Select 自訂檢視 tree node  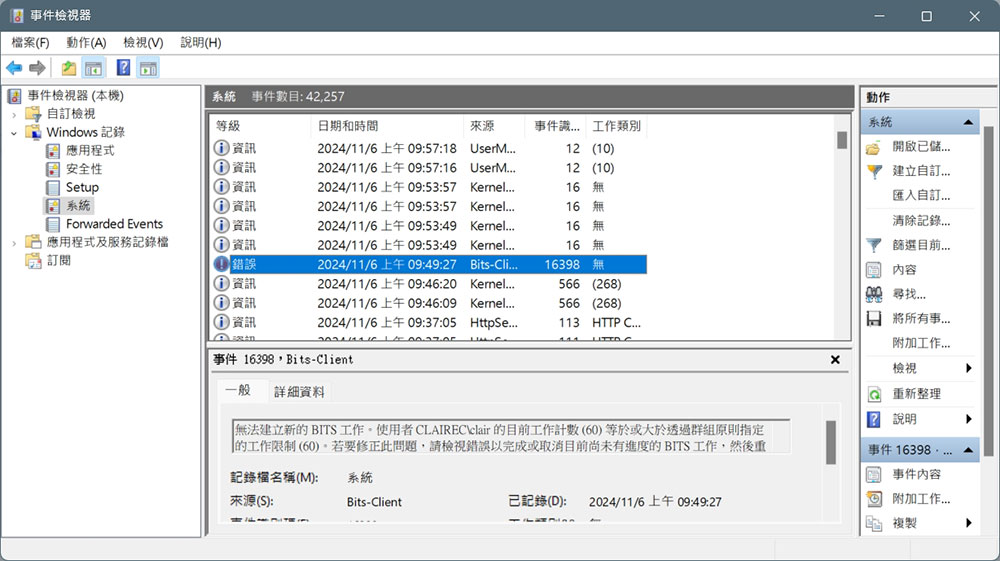[71, 113]
